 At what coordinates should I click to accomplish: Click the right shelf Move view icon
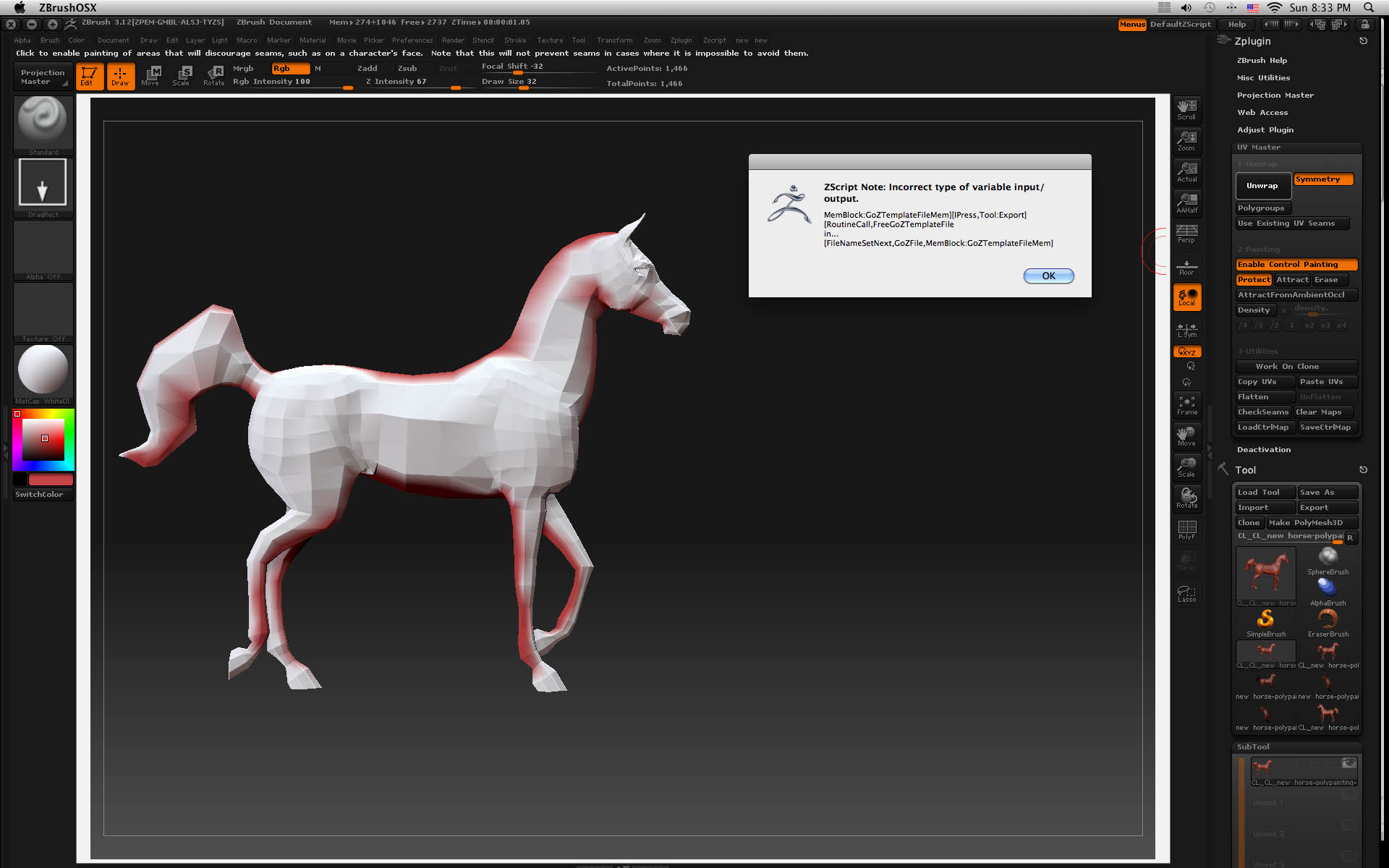pos(1186,436)
